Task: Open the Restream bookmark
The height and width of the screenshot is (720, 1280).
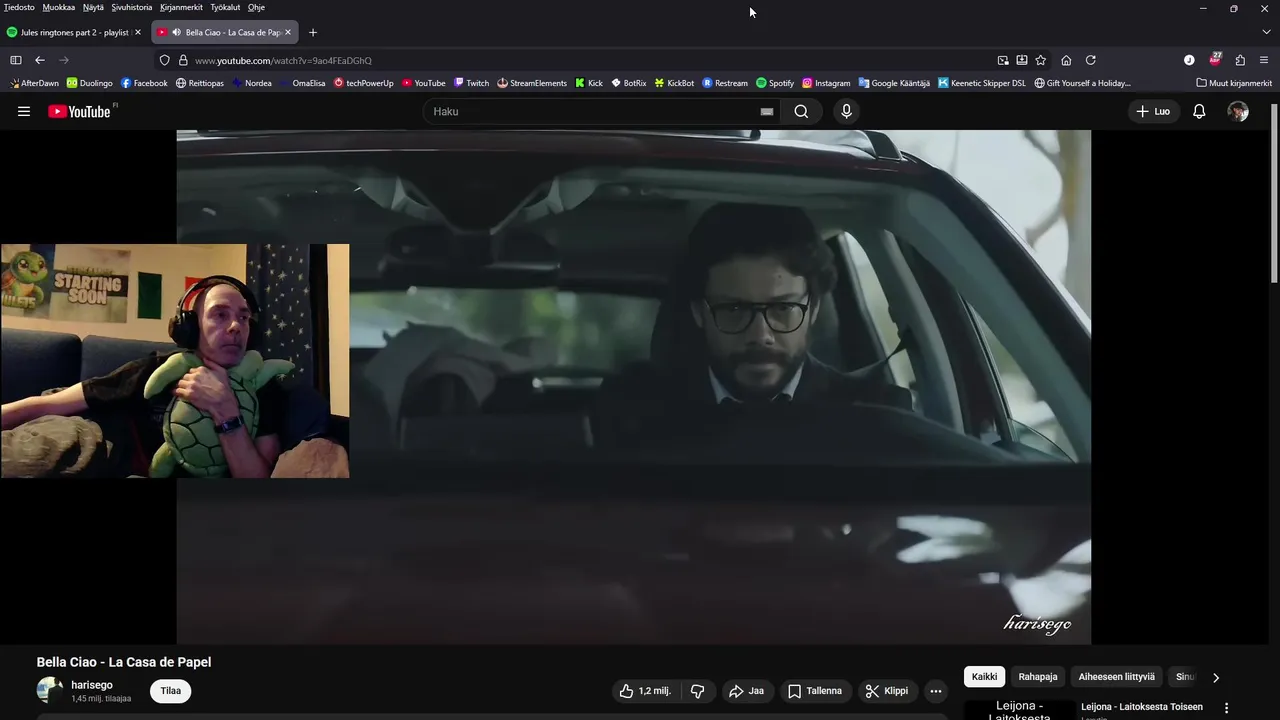Action: point(725,83)
